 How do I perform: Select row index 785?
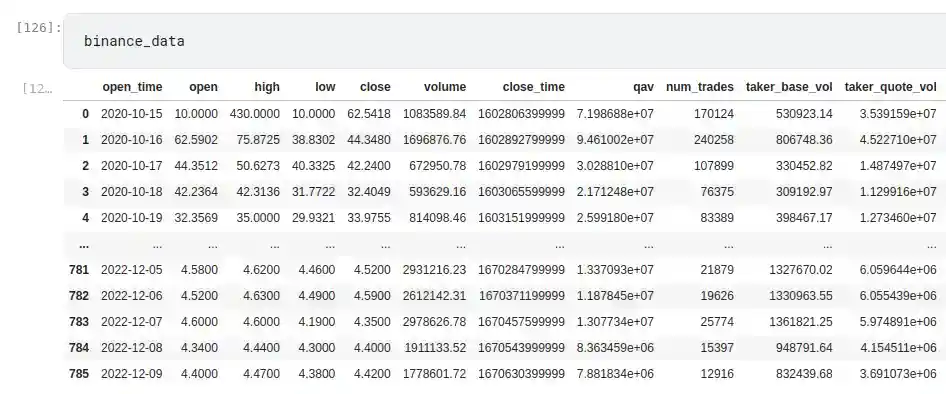click(x=80, y=373)
